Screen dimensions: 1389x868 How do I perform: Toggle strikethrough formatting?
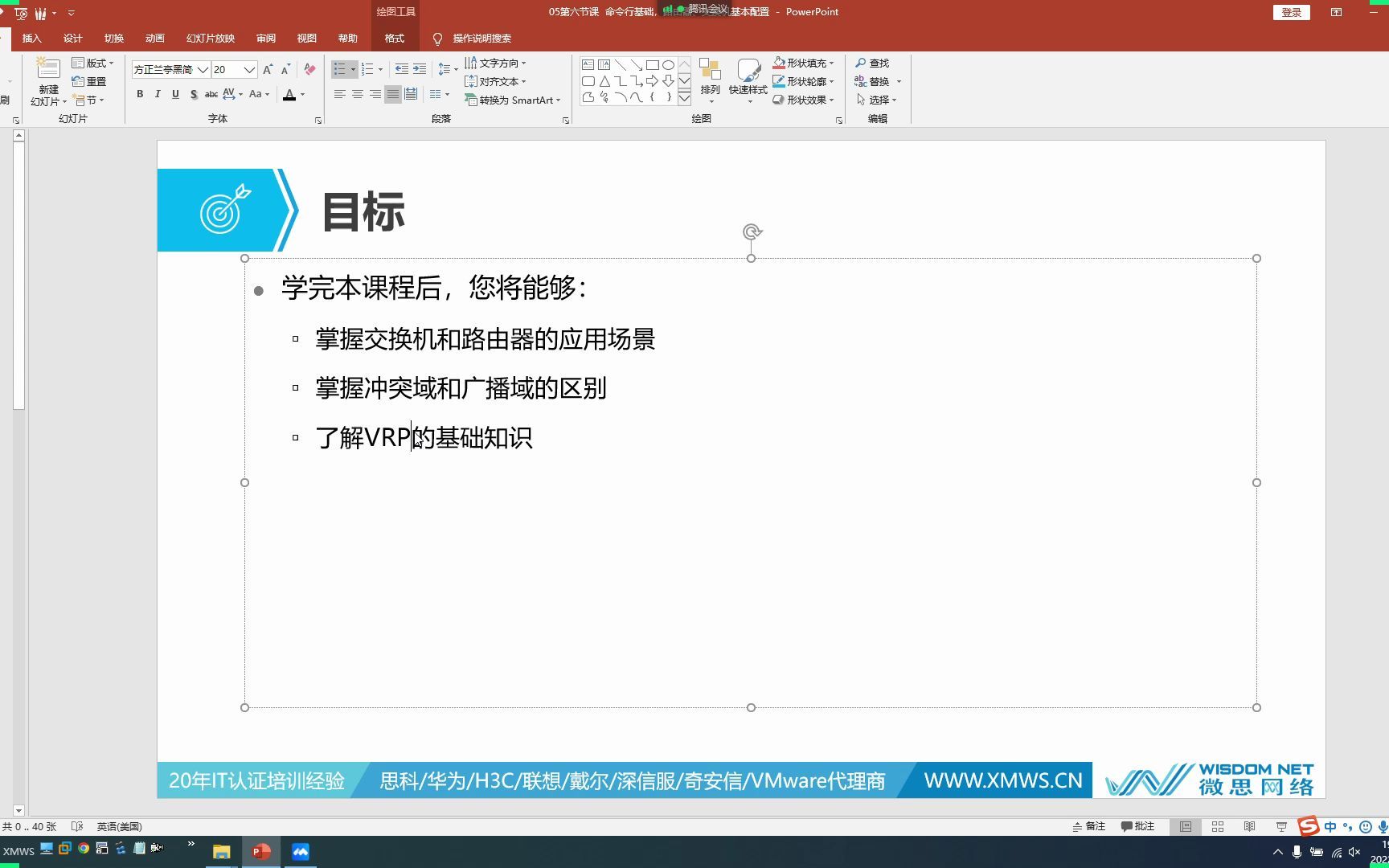tap(211, 94)
